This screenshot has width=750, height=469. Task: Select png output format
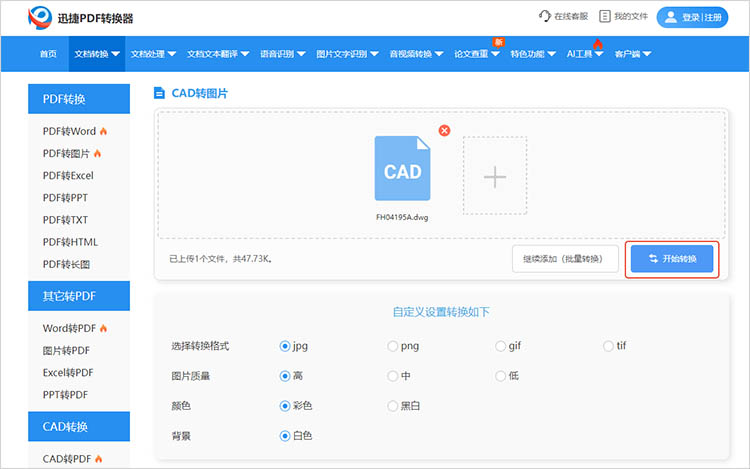tap(392, 346)
